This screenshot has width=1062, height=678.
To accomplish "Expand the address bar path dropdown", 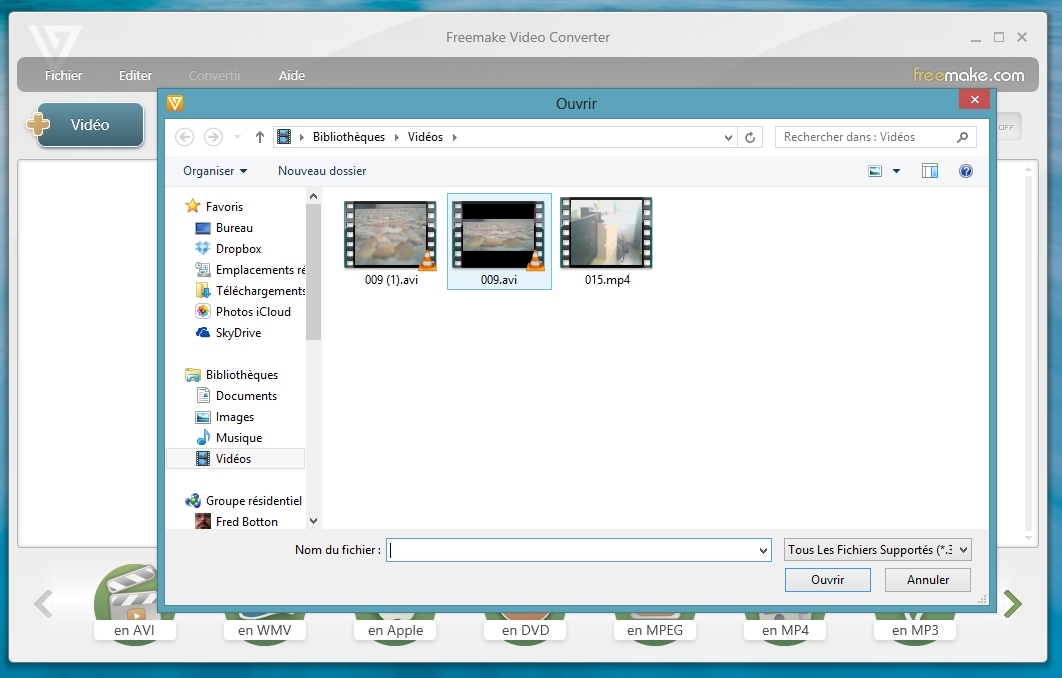I will [728, 137].
